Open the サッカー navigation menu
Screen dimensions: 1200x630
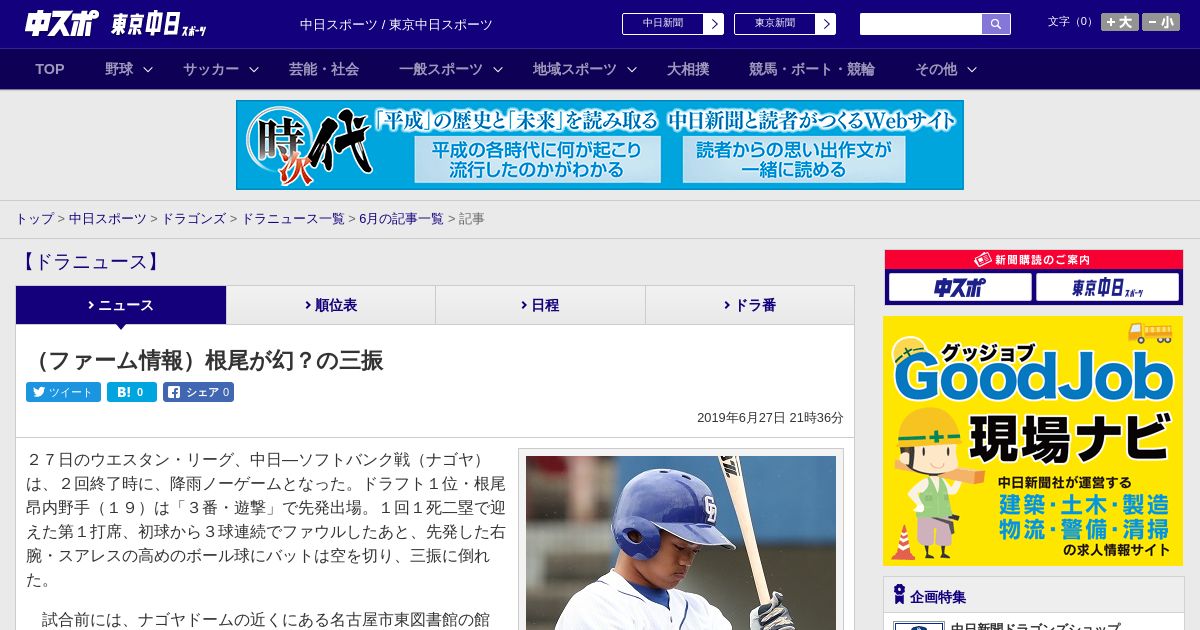[x=211, y=69]
